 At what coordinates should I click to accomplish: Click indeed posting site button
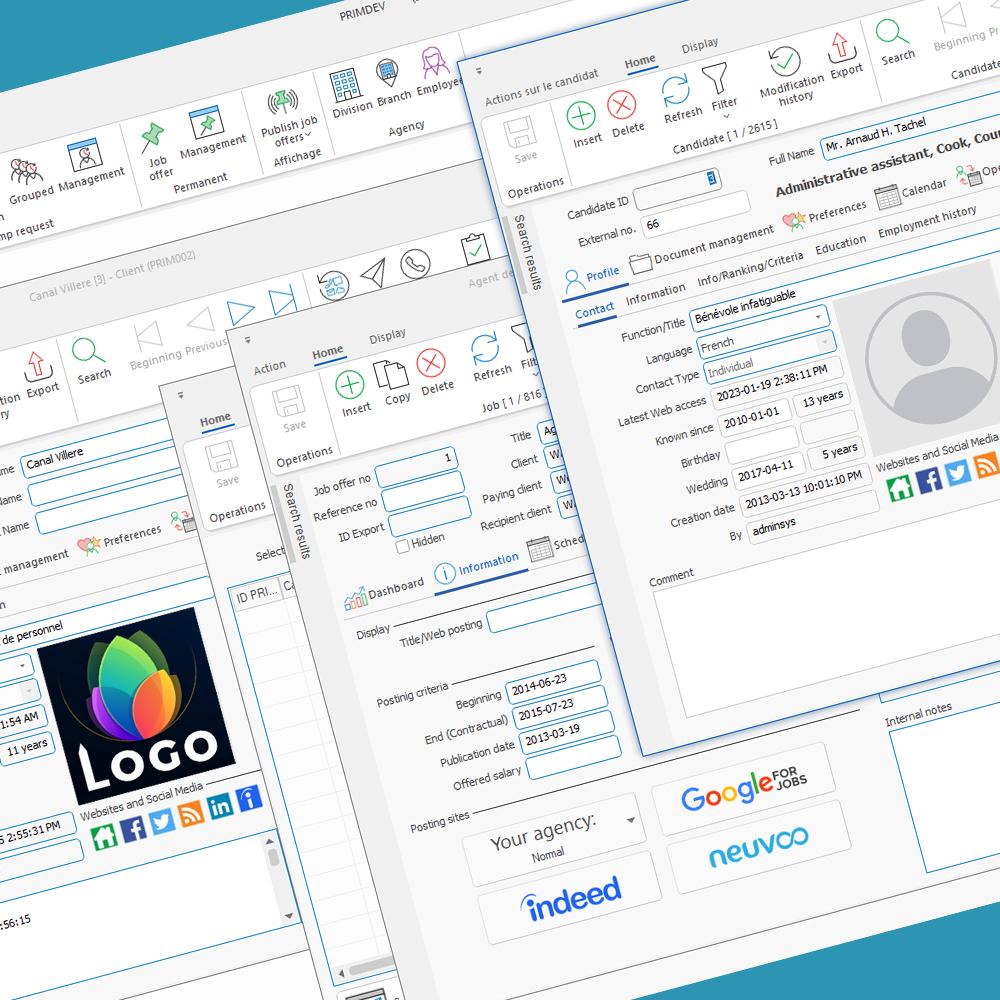tap(570, 897)
